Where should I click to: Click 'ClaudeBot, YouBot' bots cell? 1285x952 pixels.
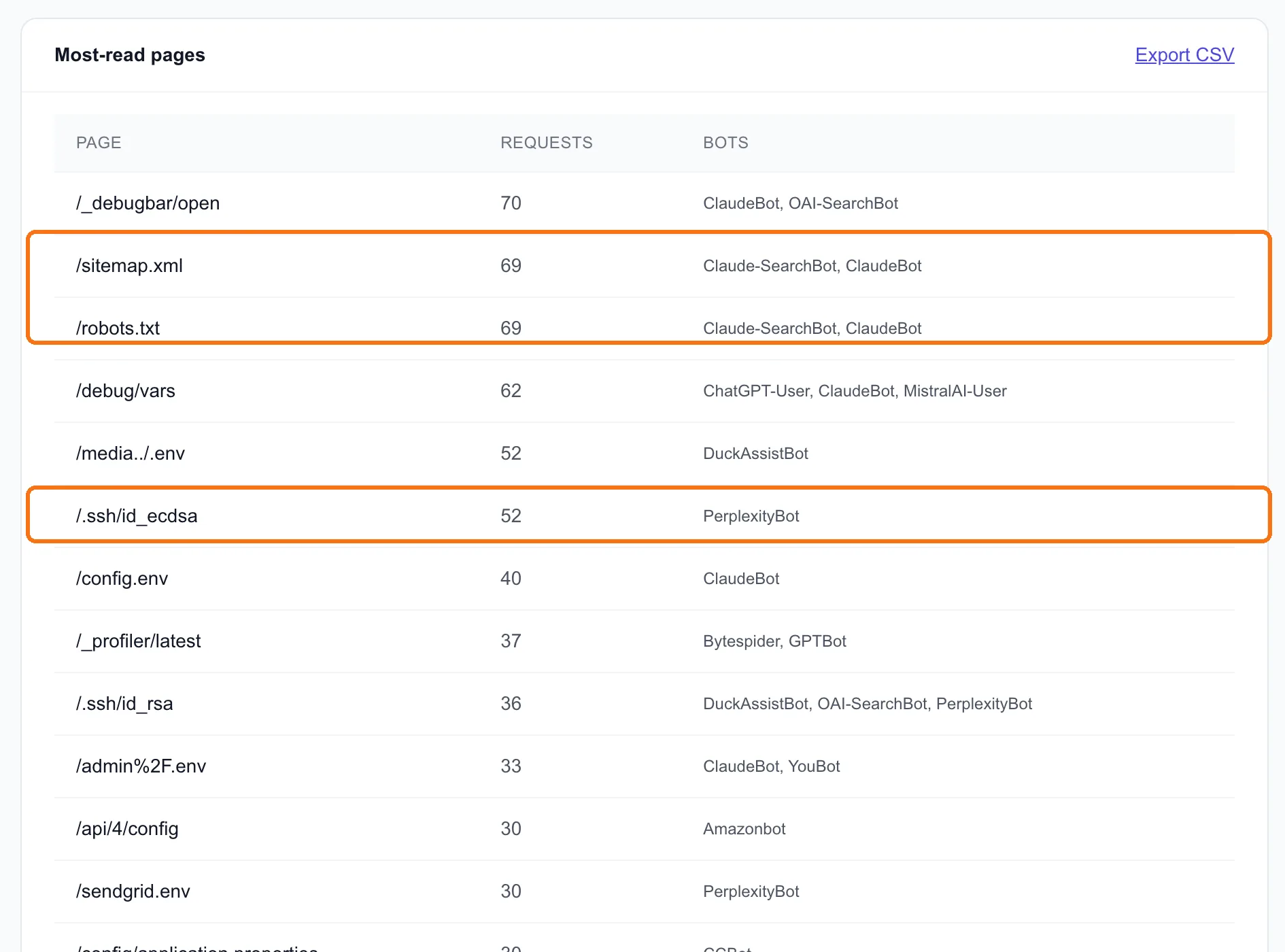pos(772,766)
